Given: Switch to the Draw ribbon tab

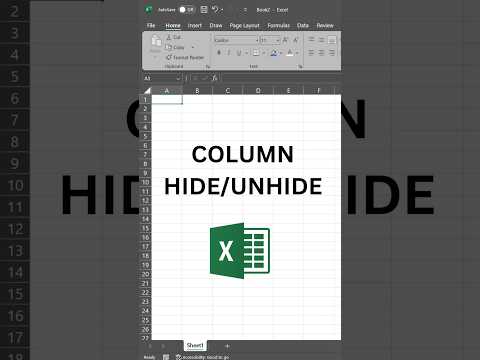Looking at the screenshot, I should coord(216,25).
